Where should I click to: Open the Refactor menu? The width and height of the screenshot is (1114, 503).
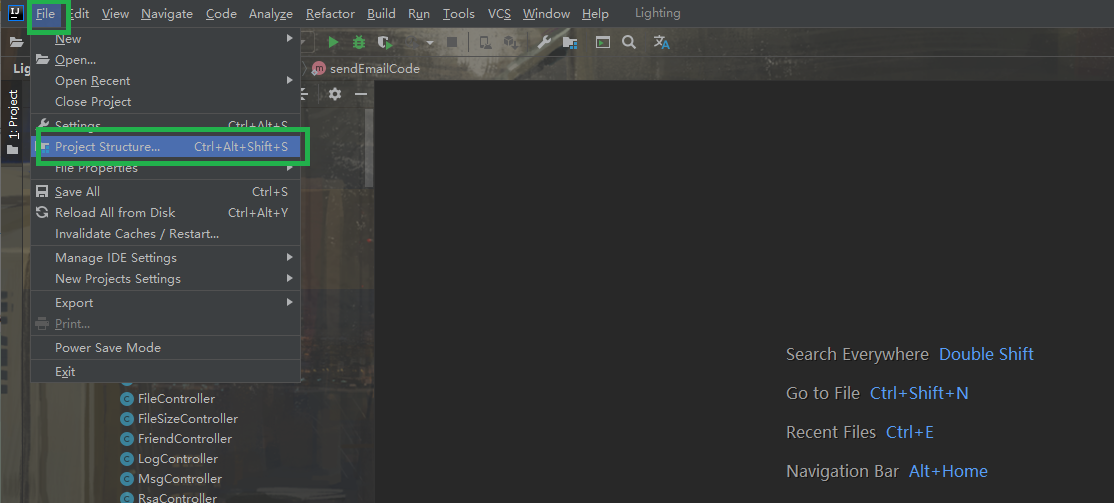pos(330,13)
